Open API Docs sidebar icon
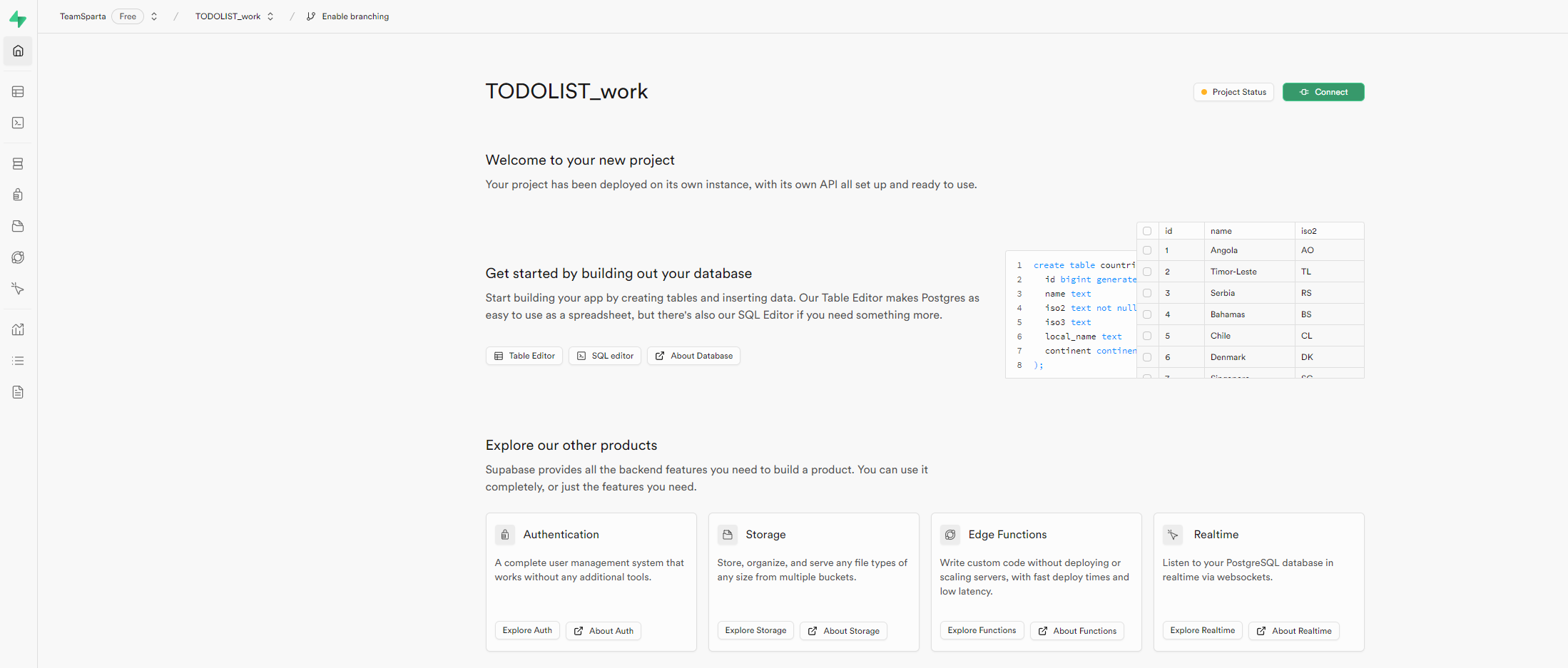Screen dimensions: 1568x668 [x=18, y=392]
